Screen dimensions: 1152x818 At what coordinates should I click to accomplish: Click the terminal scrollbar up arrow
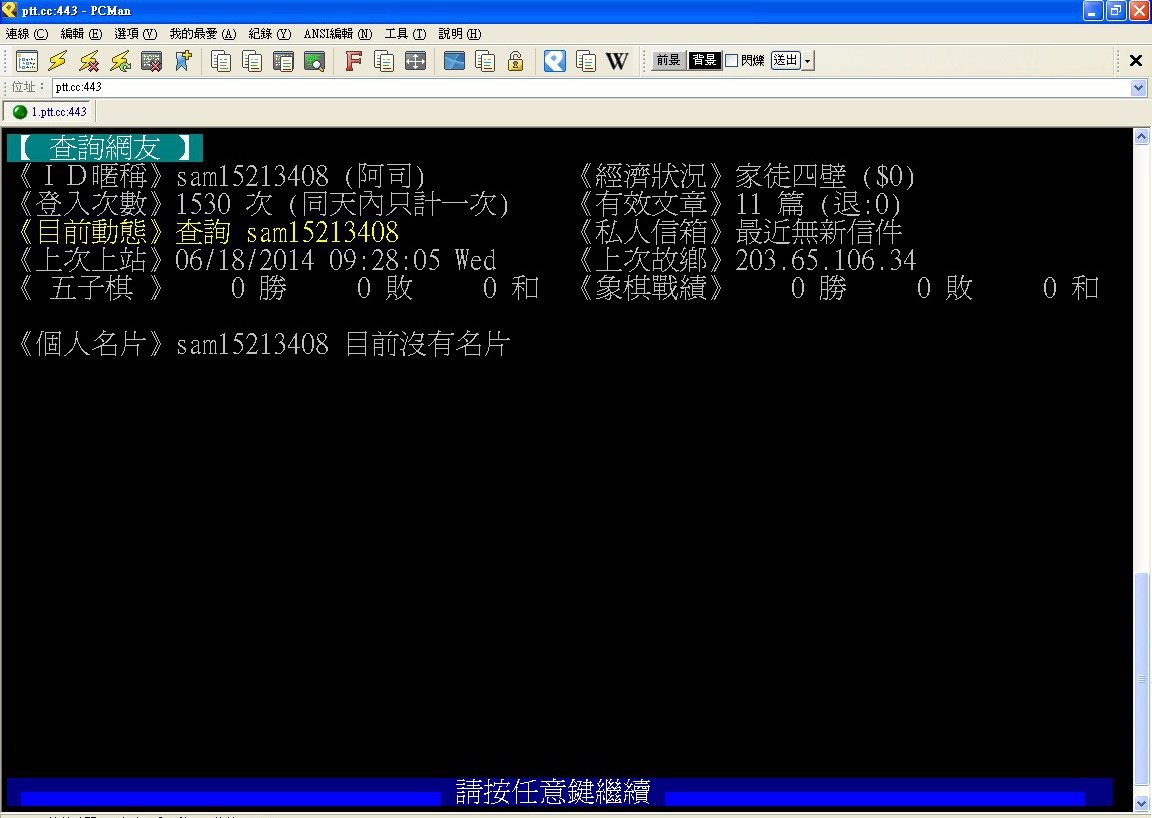(x=1141, y=136)
